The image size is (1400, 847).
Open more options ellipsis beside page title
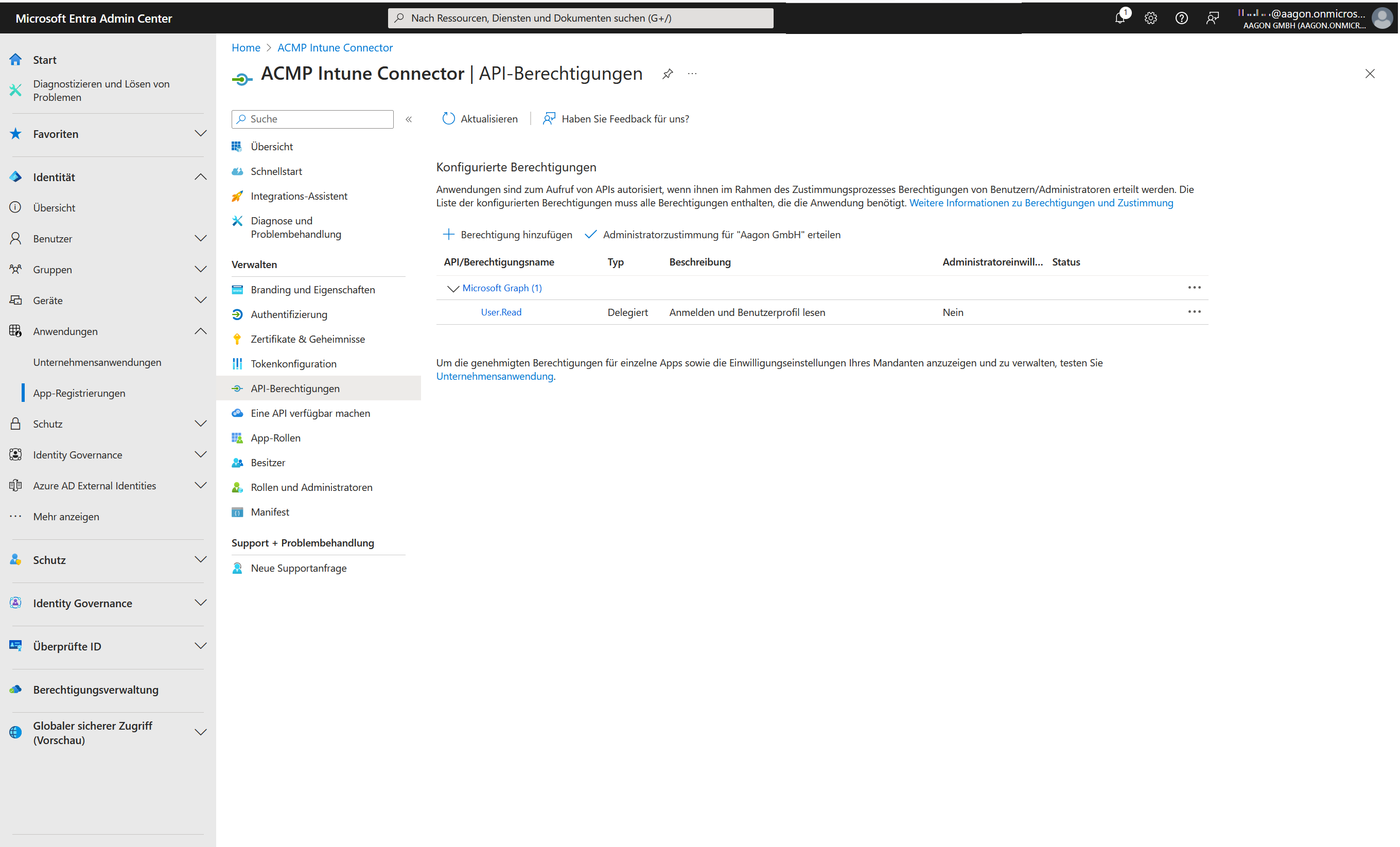tap(692, 74)
